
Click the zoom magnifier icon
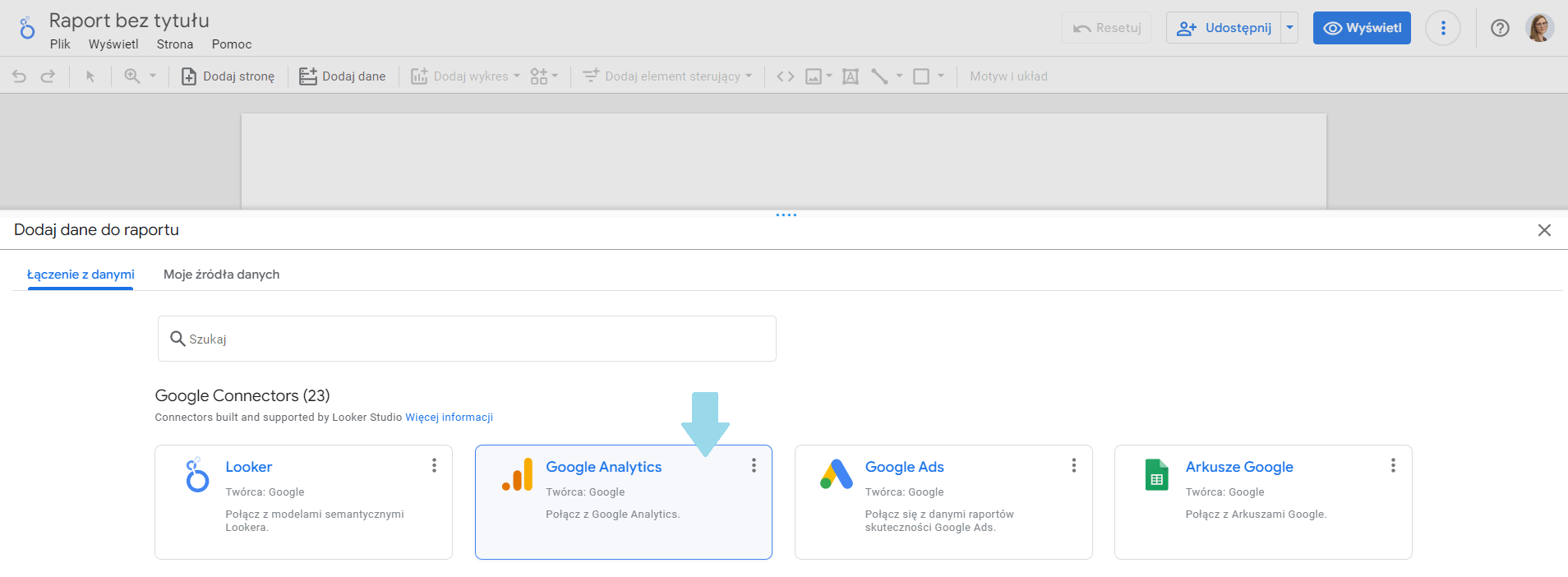(132, 76)
